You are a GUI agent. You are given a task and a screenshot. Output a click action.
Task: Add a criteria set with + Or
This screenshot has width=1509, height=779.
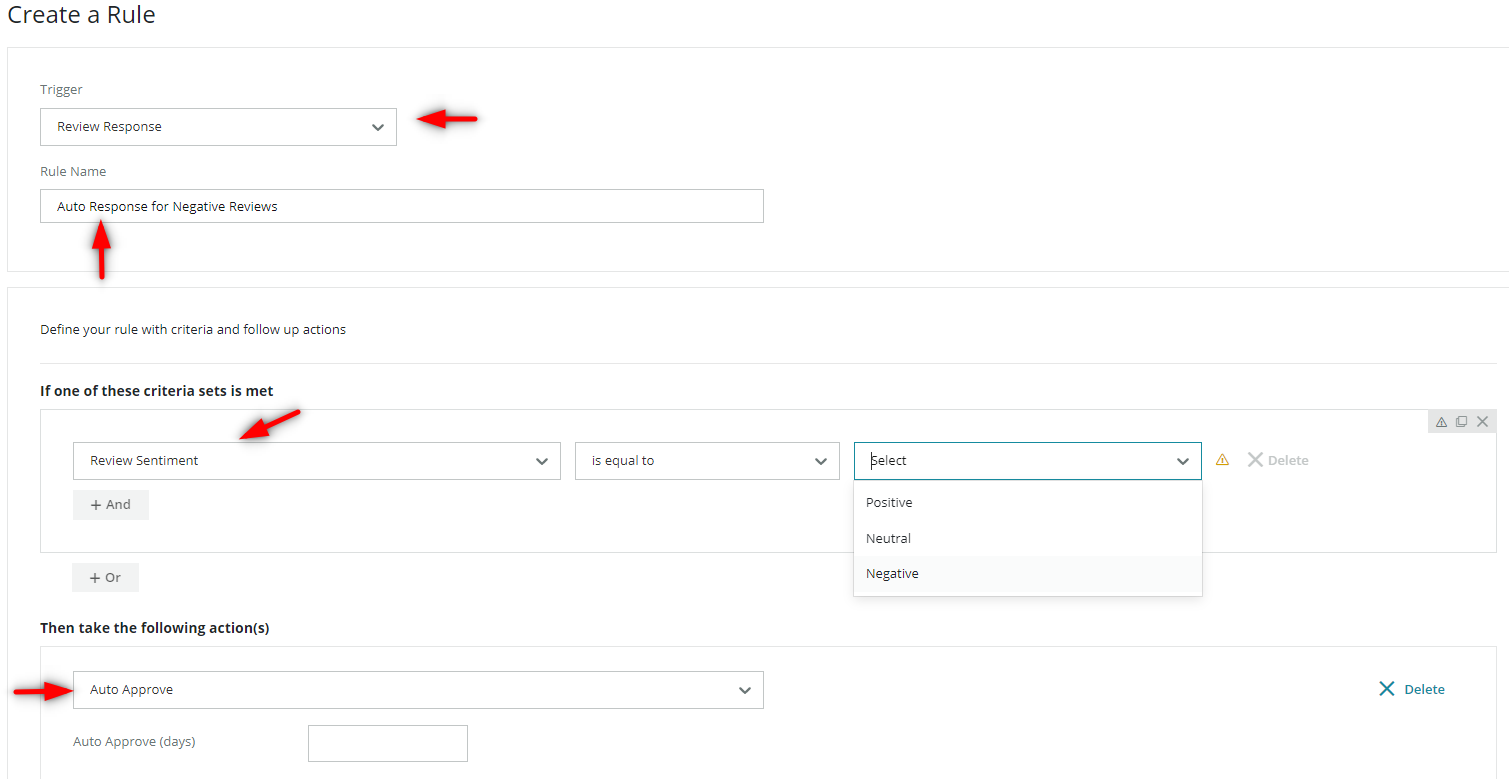pyautogui.click(x=105, y=578)
